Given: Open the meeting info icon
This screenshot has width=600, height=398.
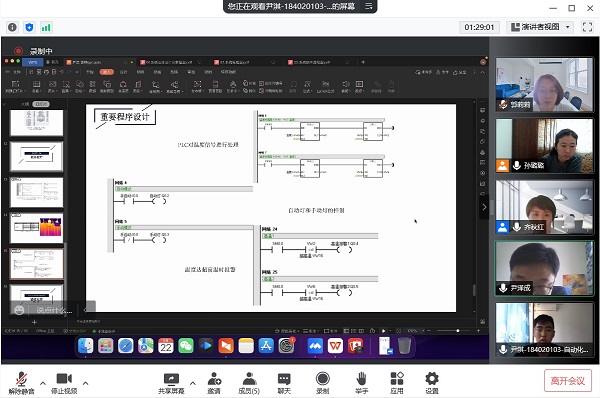Looking at the screenshot, I should 12,27.
